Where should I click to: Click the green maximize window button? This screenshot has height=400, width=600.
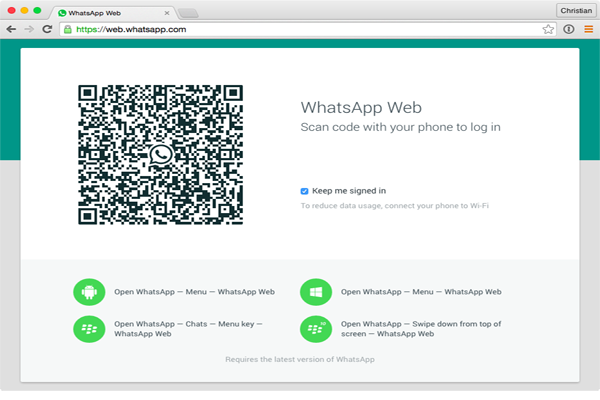(37, 10)
